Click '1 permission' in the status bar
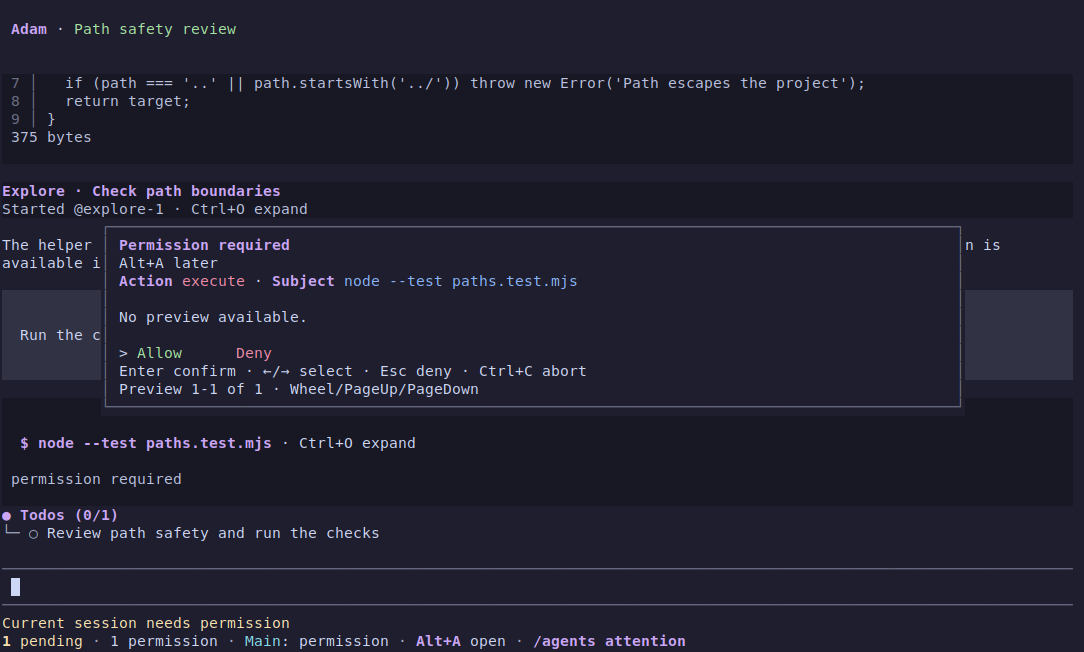The height and width of the screenshot is (652, 1084). click(x=164, y=641)
